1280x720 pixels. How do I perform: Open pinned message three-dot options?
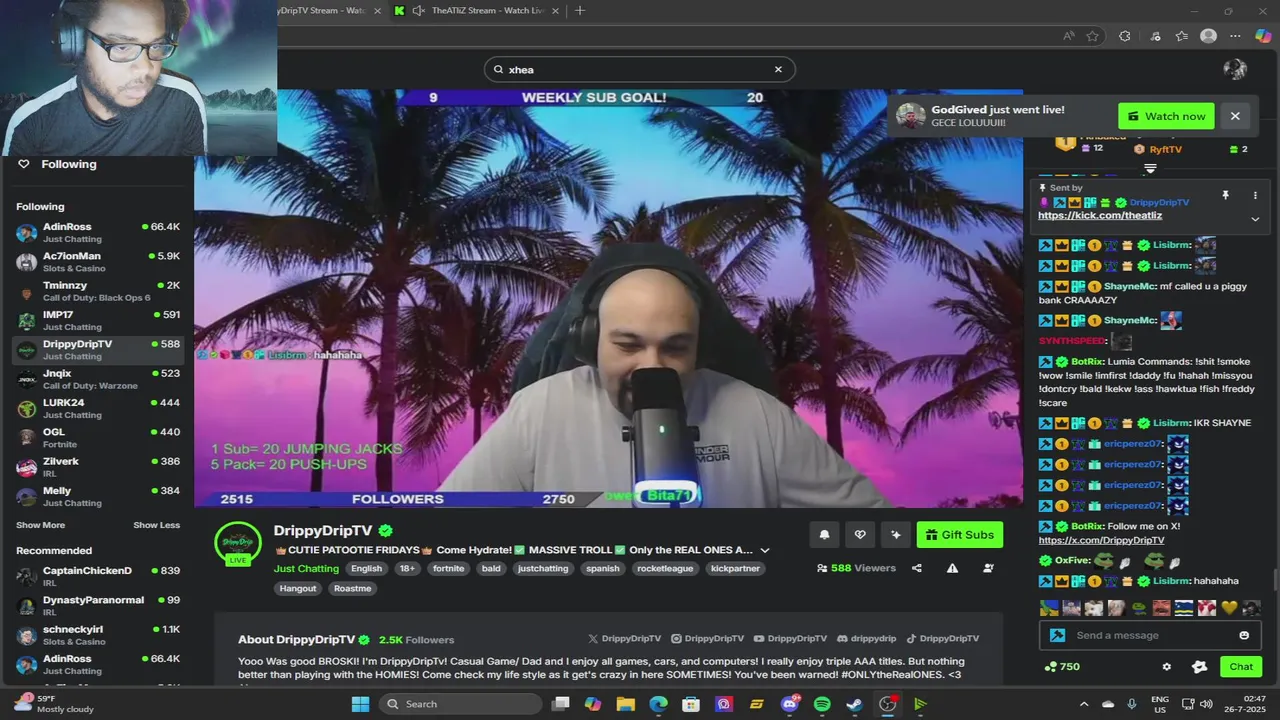coord(1255,195)
